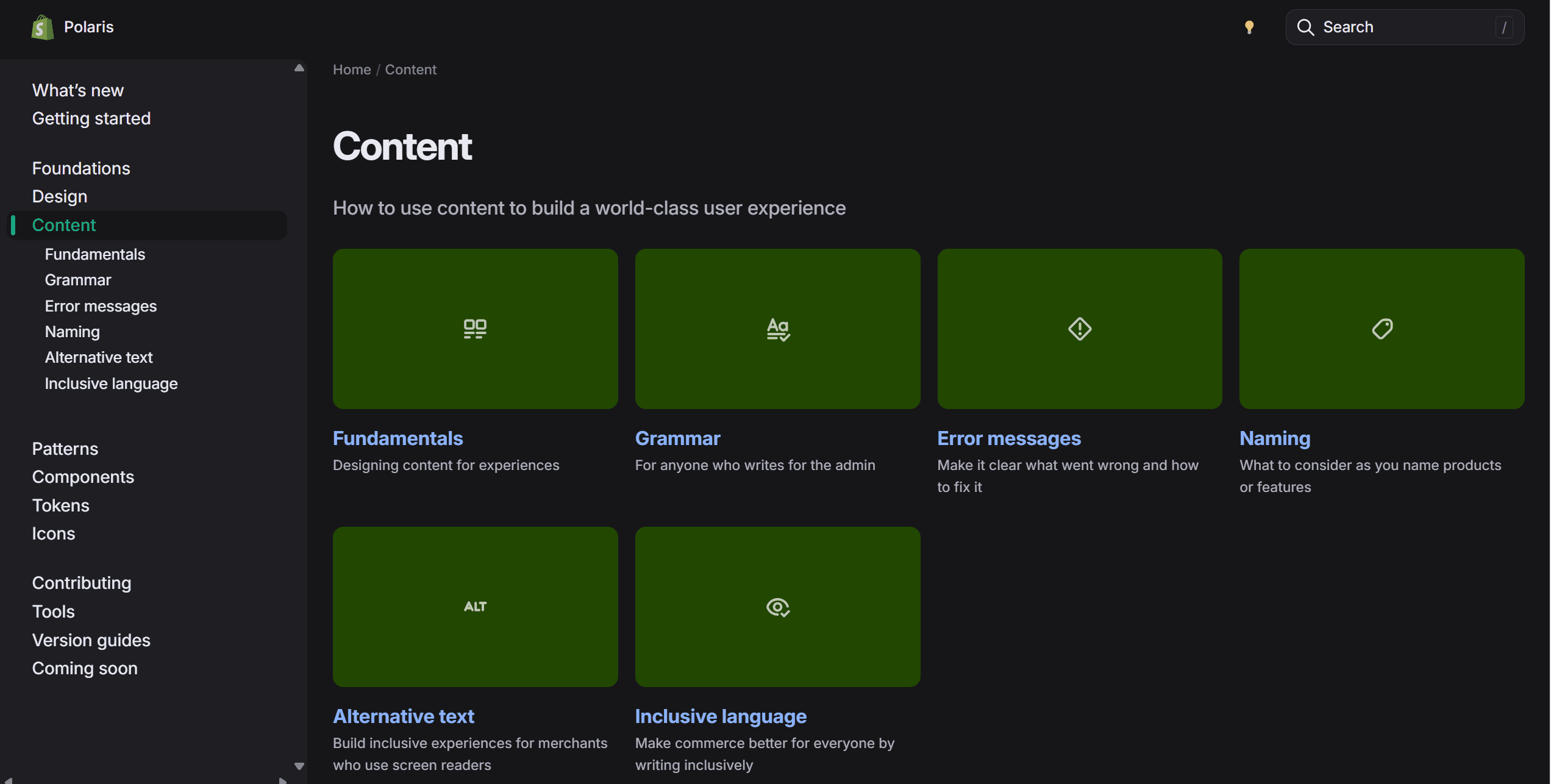The image size is (1551, 784).
Task: Select Alternative text in sidebar submenu
Action: [x=99, y=357]
